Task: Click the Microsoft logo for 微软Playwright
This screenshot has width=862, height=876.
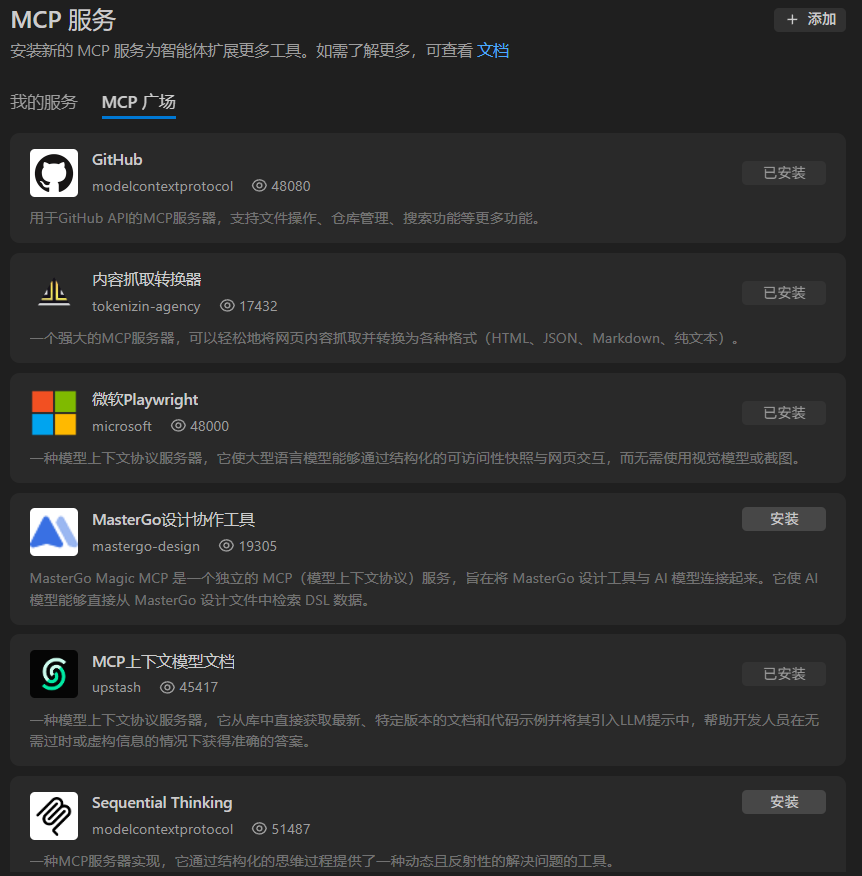Action: [54, 413]
